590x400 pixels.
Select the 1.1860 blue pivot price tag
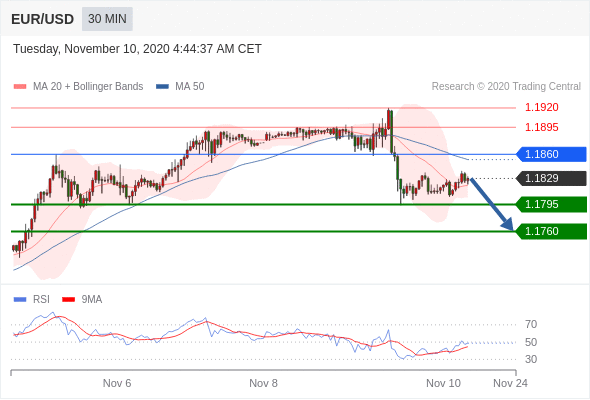pos(552,154)
